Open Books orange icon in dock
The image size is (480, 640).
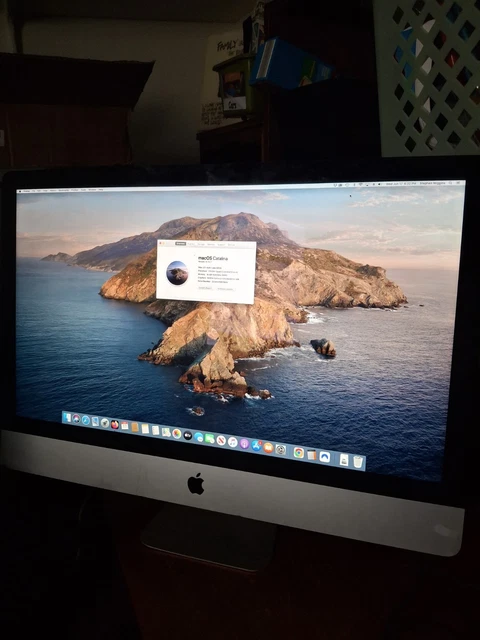pos(269,448)
